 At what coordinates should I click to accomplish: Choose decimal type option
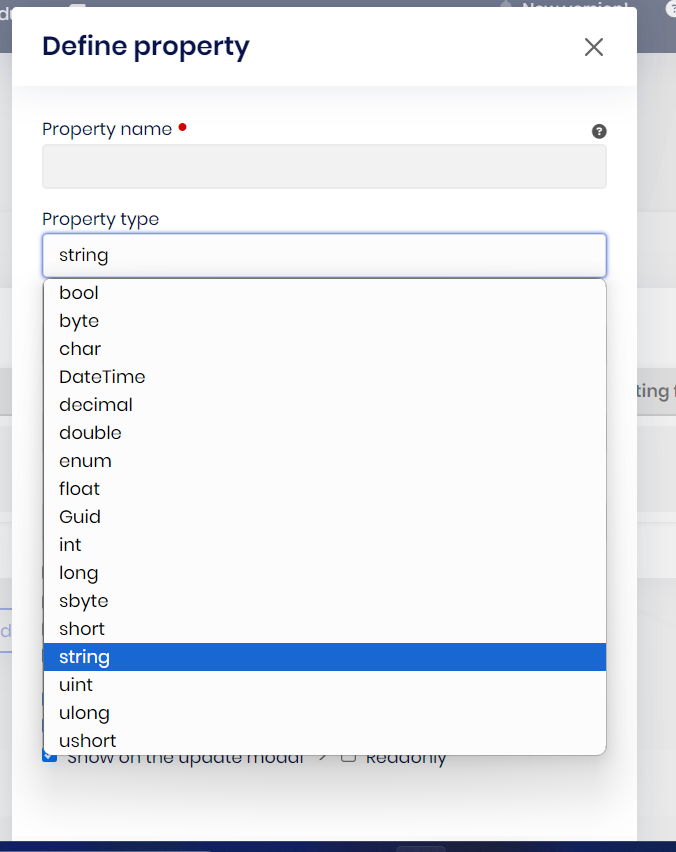(x=96, y=405)
